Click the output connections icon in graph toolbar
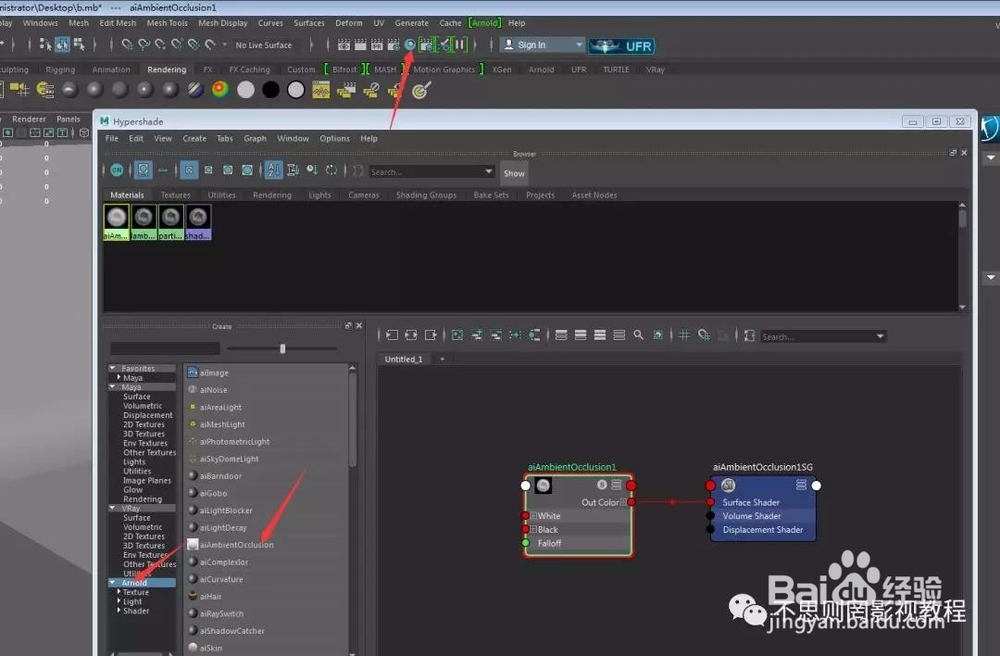This screenshot has height=656, width=1000. coord(431,335)
